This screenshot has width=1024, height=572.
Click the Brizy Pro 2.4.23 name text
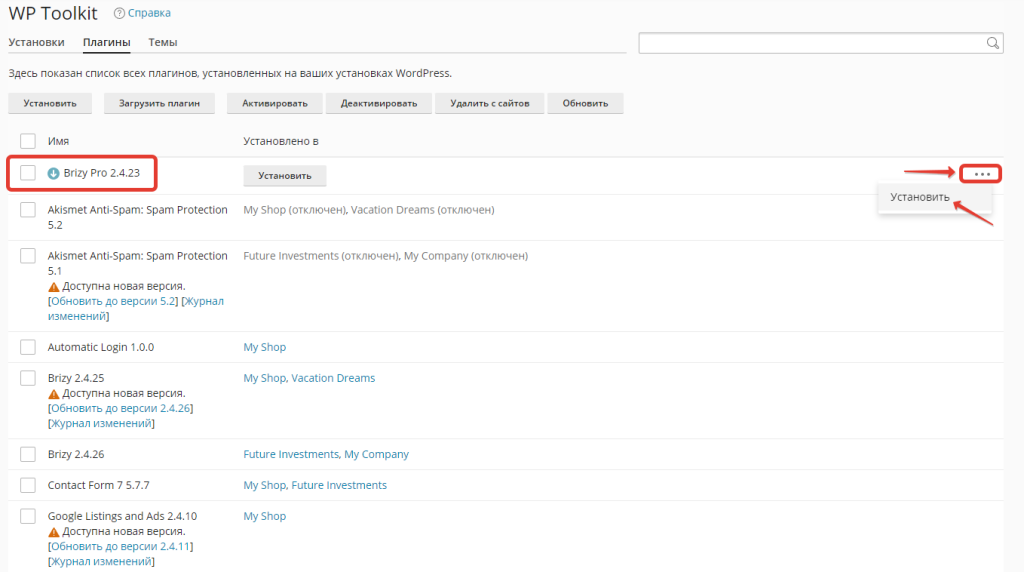102,173
